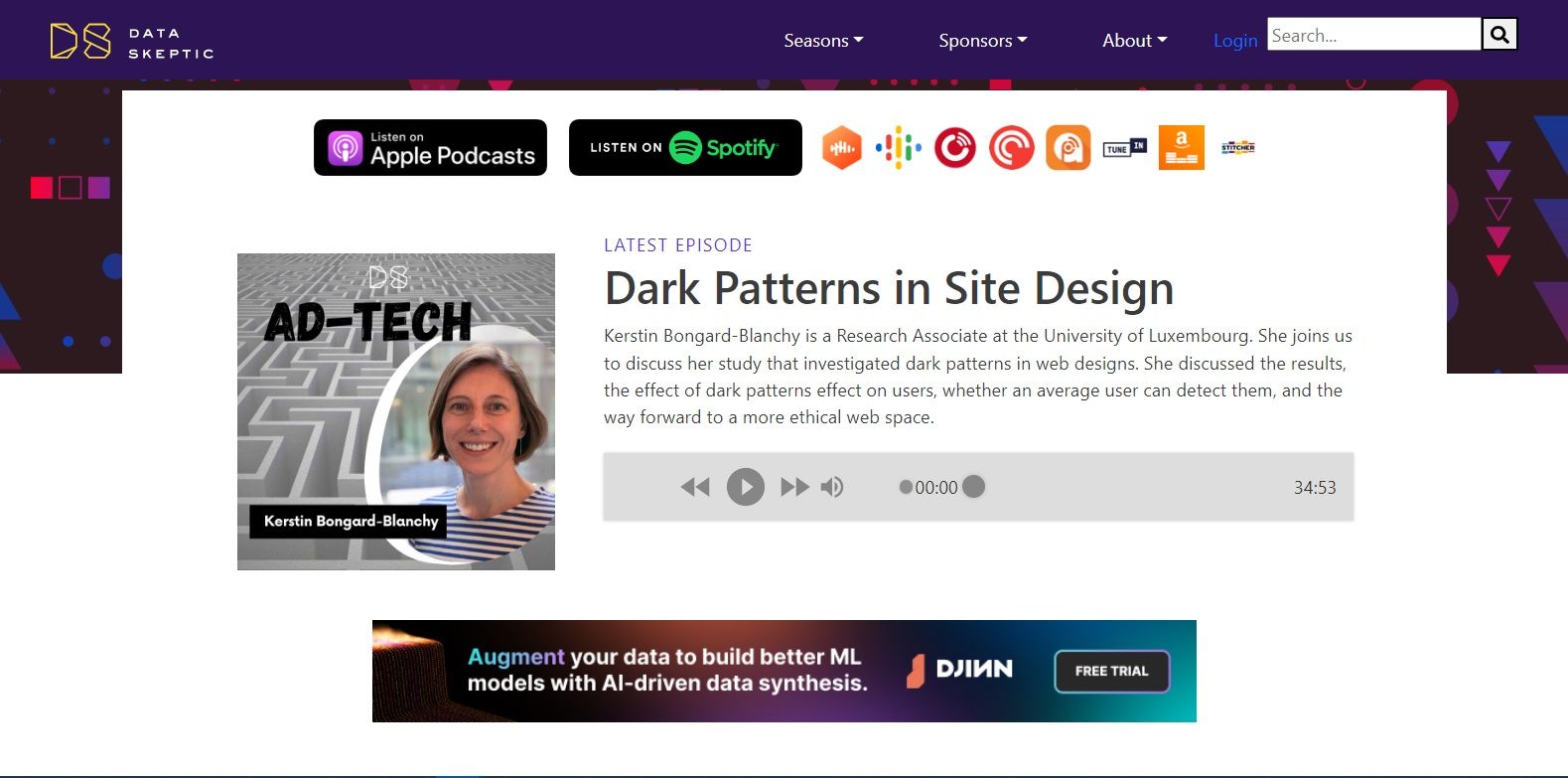
Task: Fast-forward the episode audio
Action: (794, 487)
